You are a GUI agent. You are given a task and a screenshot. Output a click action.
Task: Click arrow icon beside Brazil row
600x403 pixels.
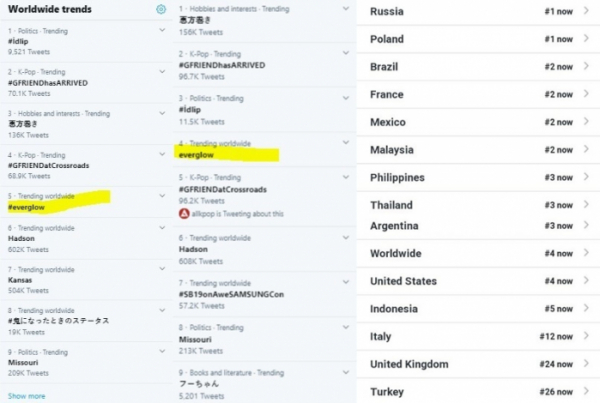click(x=587, y=67)
